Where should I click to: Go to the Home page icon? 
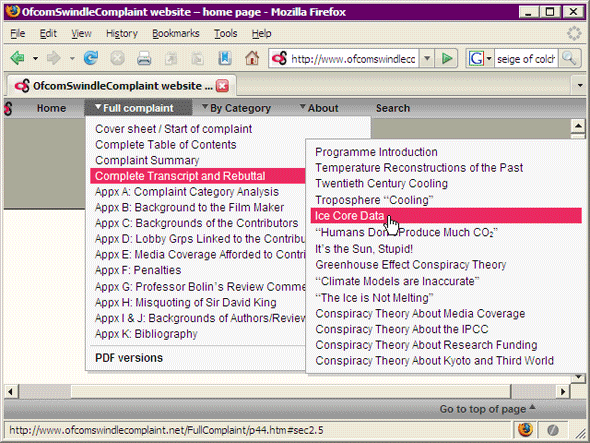tap(252, 58)
